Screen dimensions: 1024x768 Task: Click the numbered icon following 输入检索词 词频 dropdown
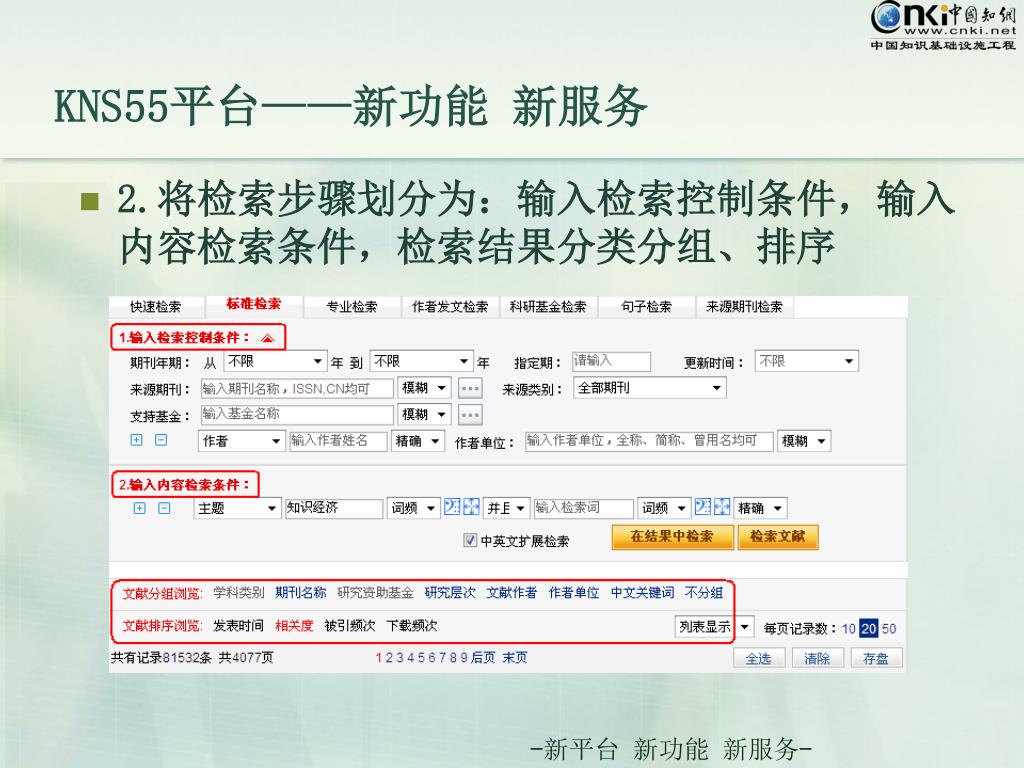pyautogui.click(x=703, y=507)
